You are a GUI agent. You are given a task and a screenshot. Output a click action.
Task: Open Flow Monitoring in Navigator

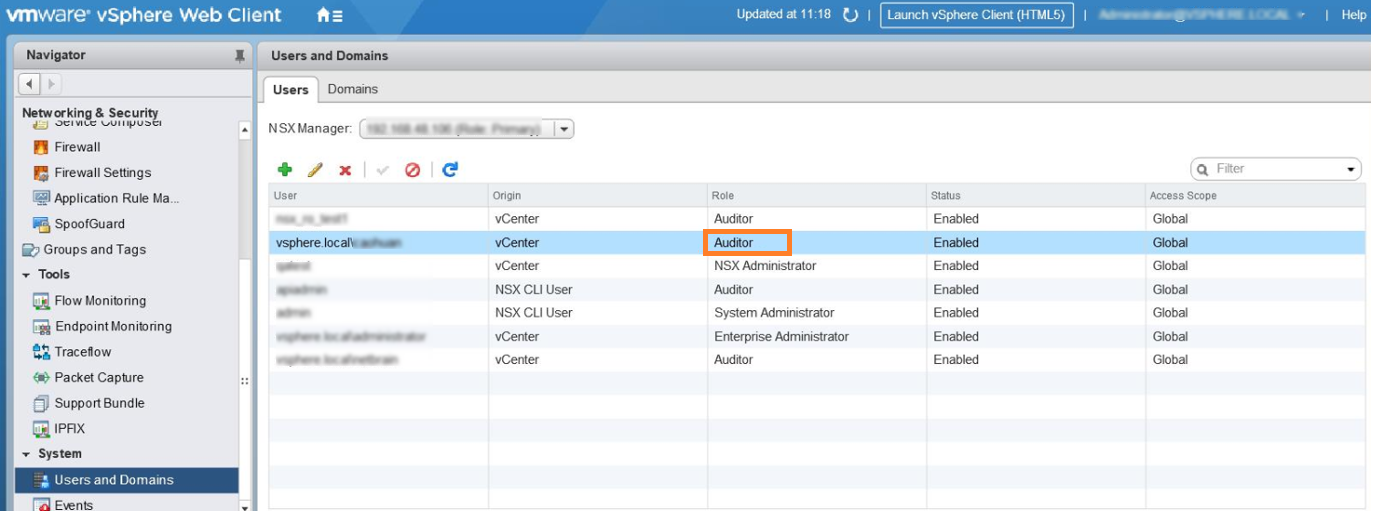tap(100, 301)
